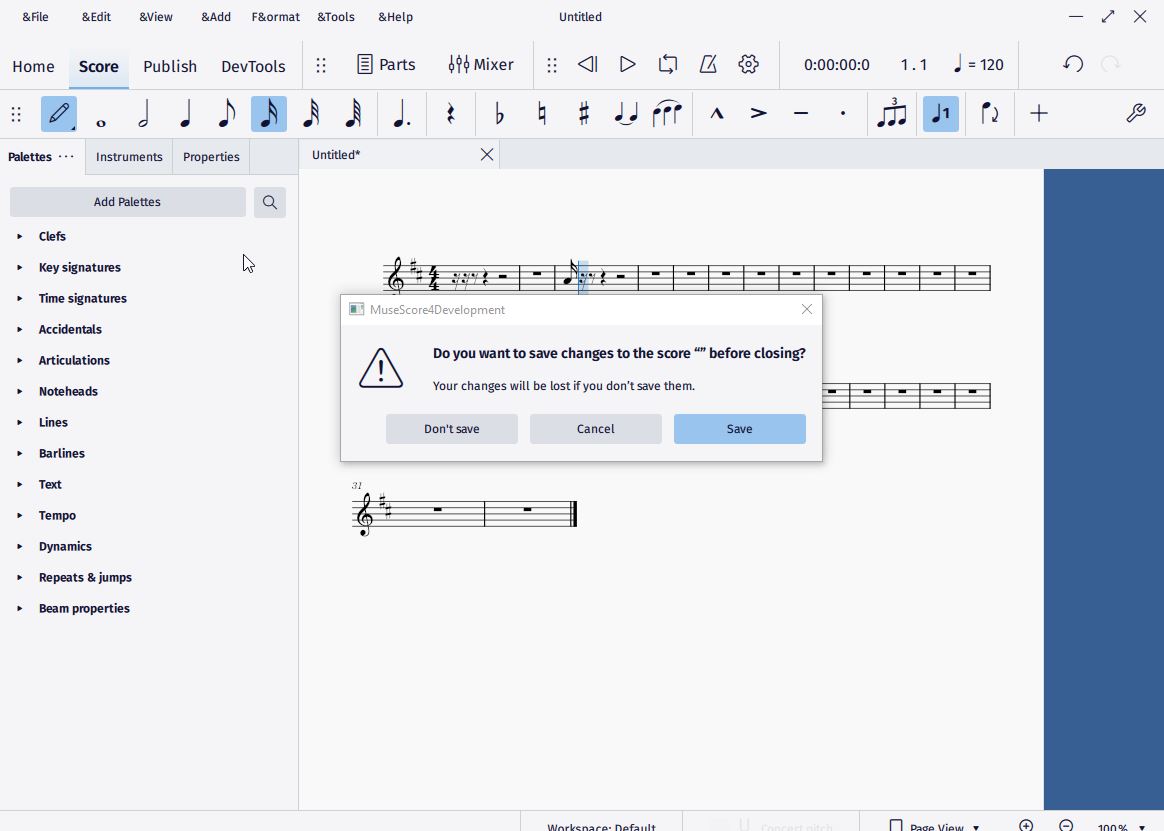Open the &Format menu
Viewport: 1164px width, 831px height.
point(274,16)
